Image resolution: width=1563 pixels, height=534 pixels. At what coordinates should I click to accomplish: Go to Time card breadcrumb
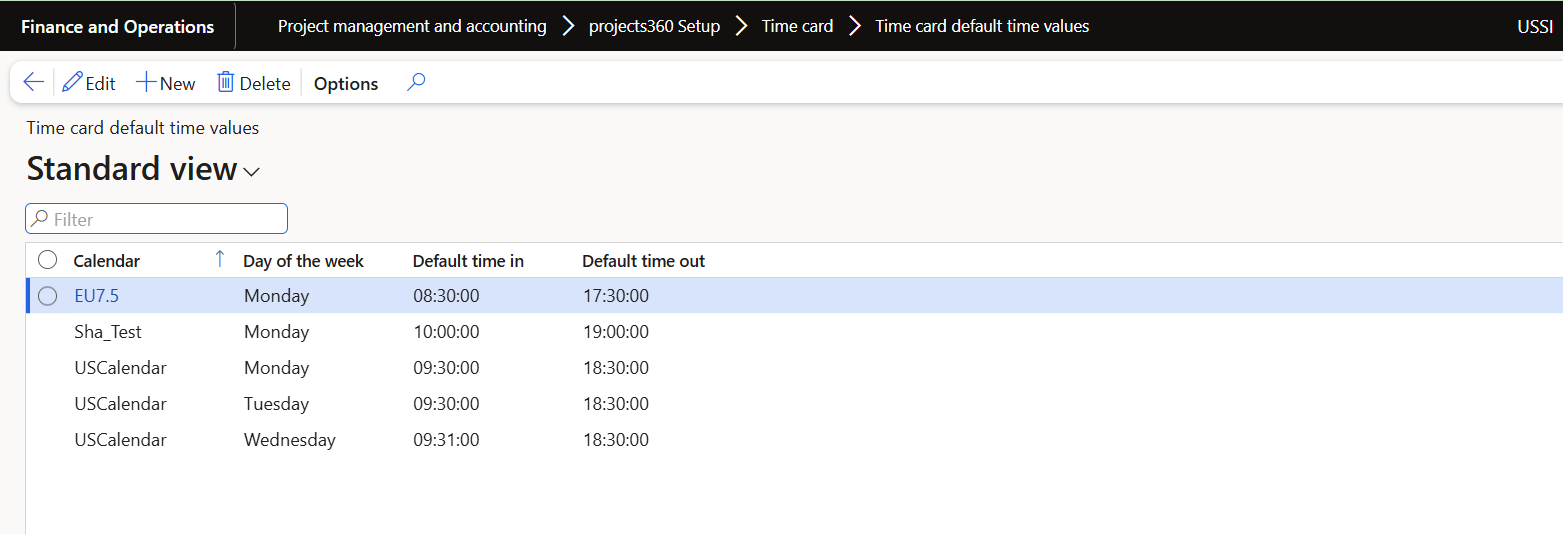(797, 26)
